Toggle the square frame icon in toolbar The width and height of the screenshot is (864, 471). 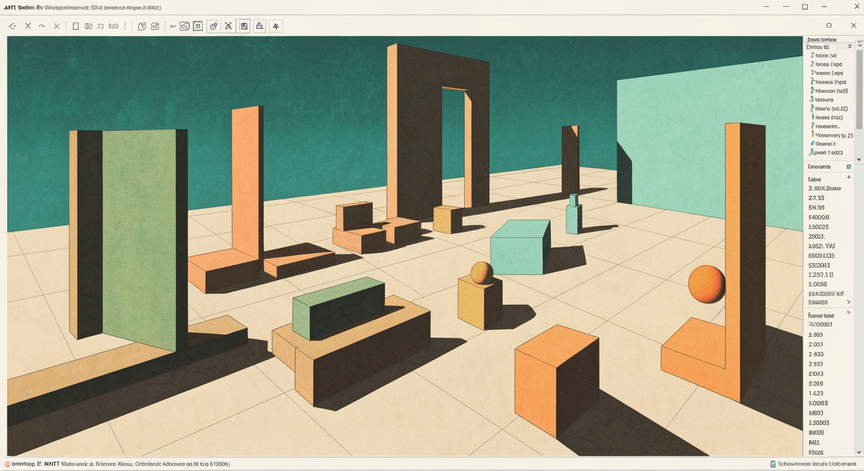198,26
